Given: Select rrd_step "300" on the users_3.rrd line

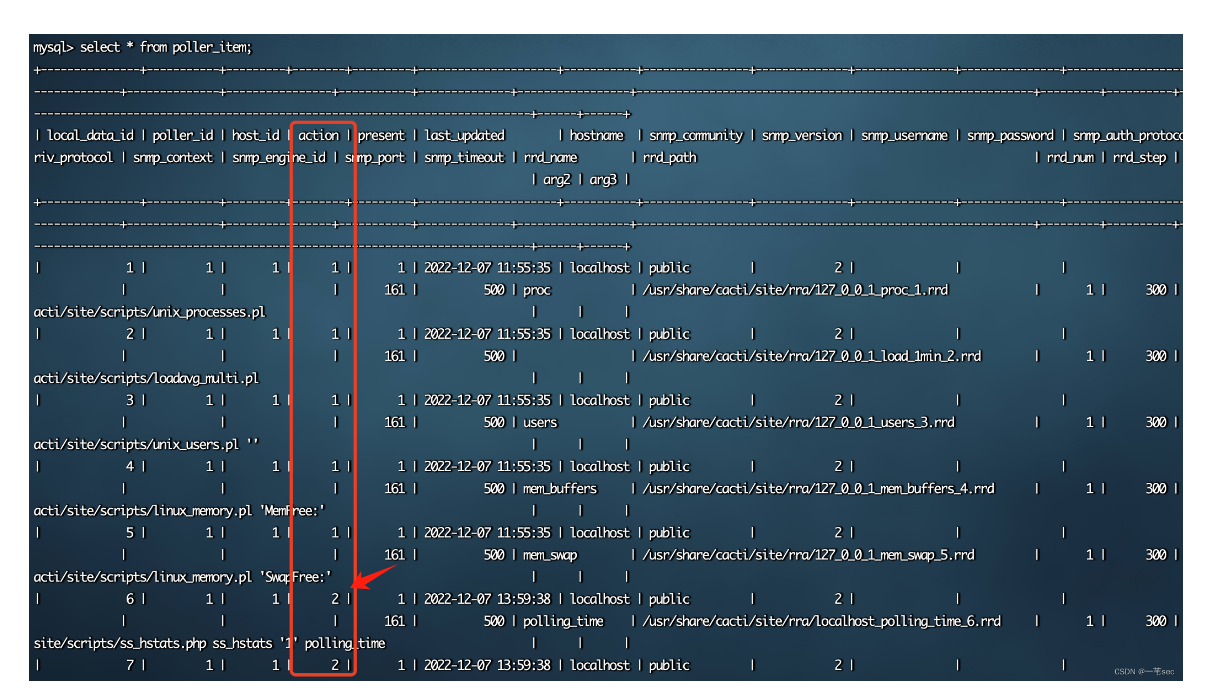Looking at the screenshot, I should coord(1156,422).
